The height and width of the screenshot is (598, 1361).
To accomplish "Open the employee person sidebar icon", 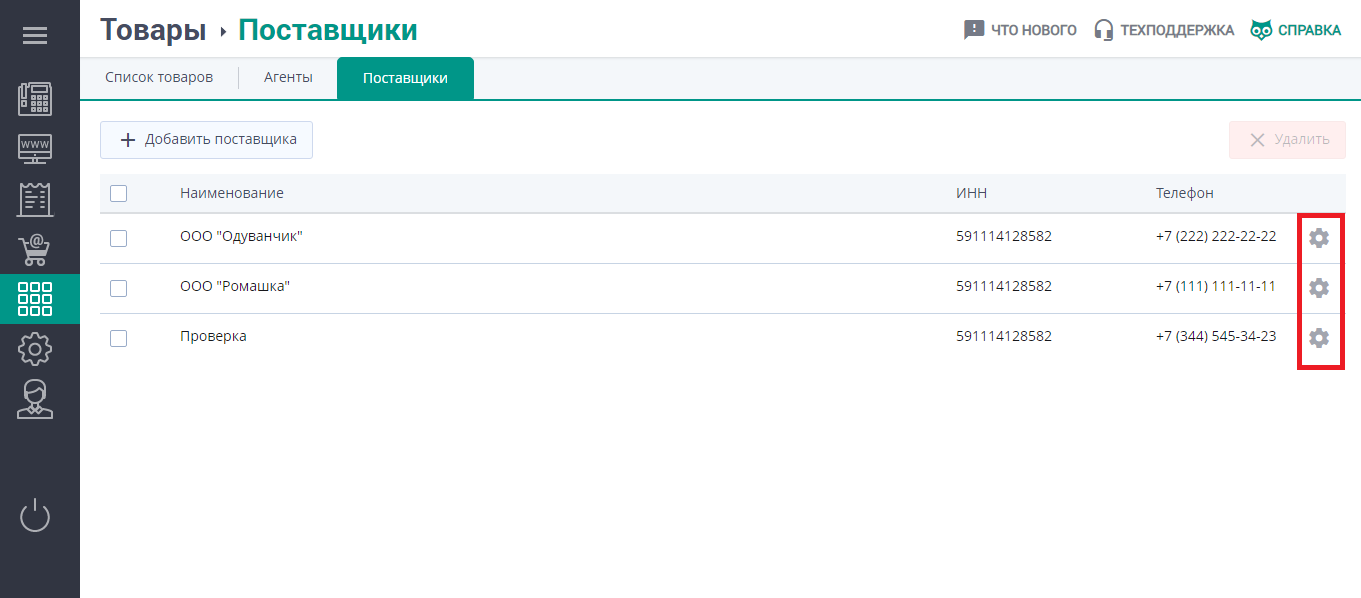I will pos(35,399).
